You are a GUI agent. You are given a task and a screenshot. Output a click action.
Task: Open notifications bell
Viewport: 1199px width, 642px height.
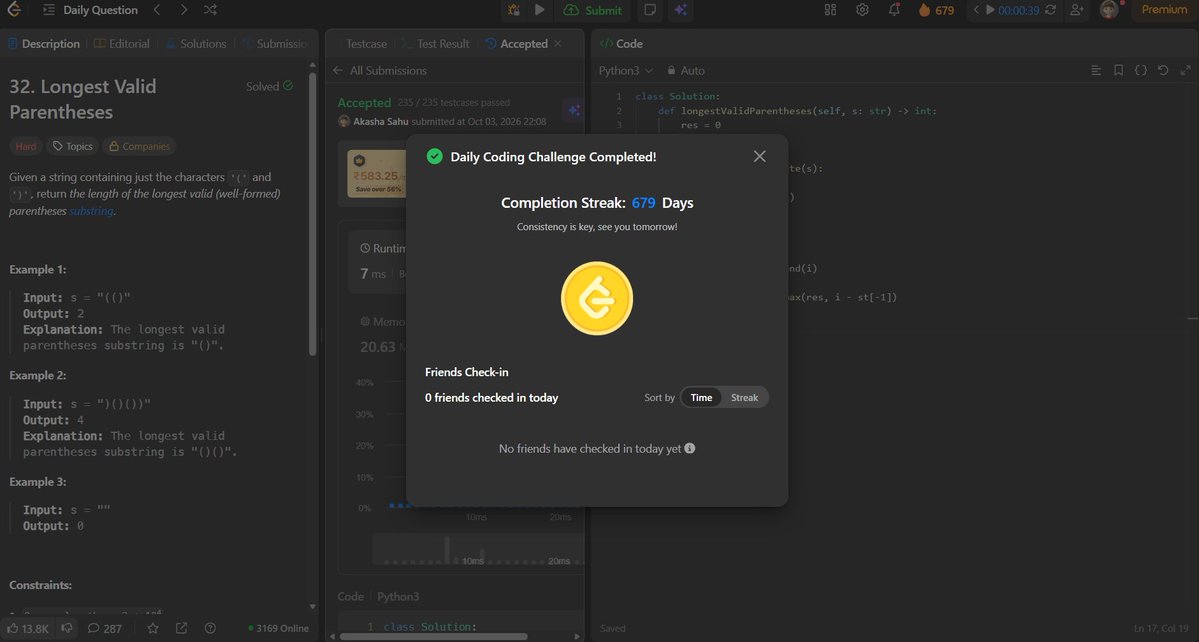click(894, 10)
